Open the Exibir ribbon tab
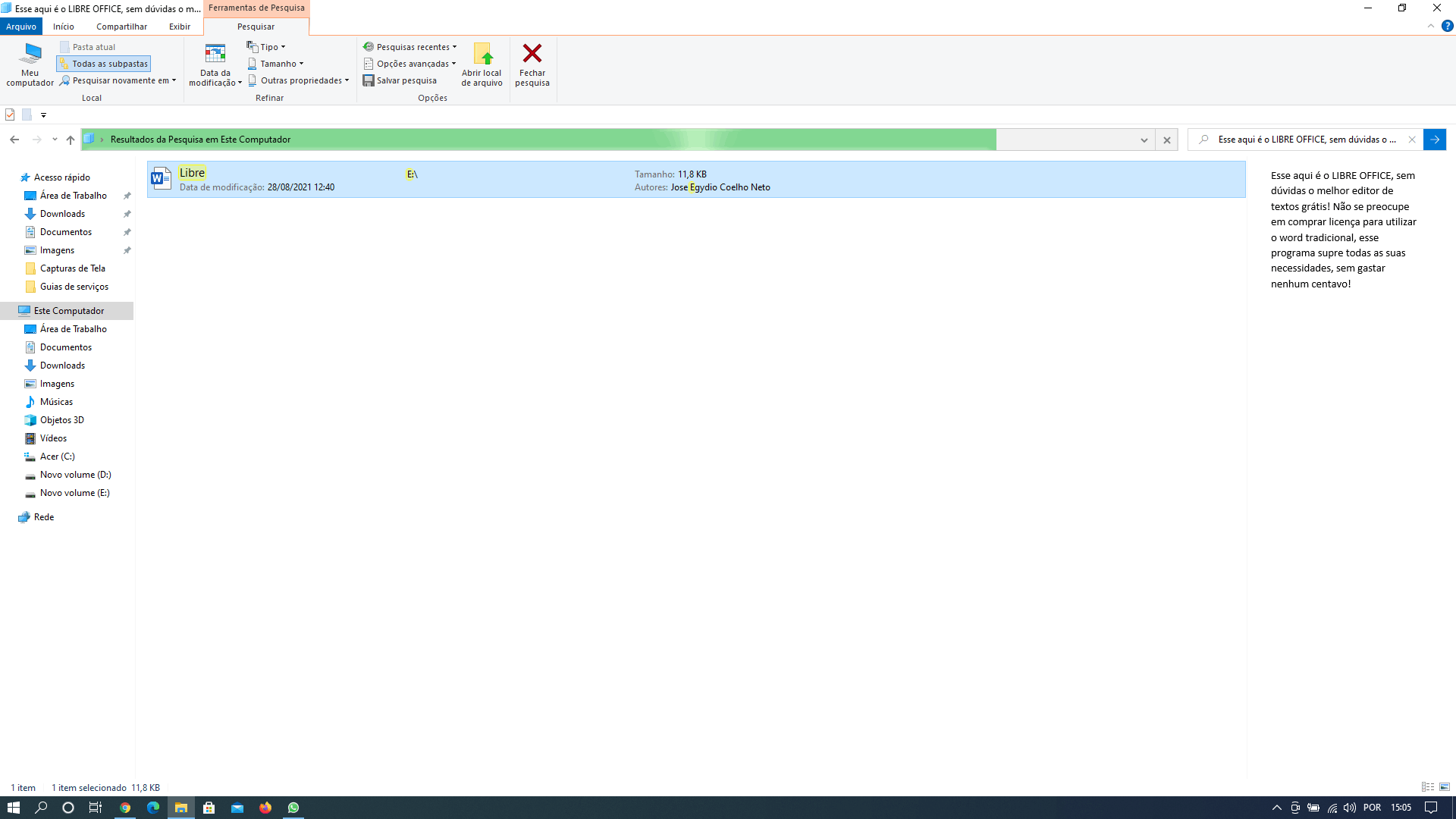 click(x=180, y=27)
